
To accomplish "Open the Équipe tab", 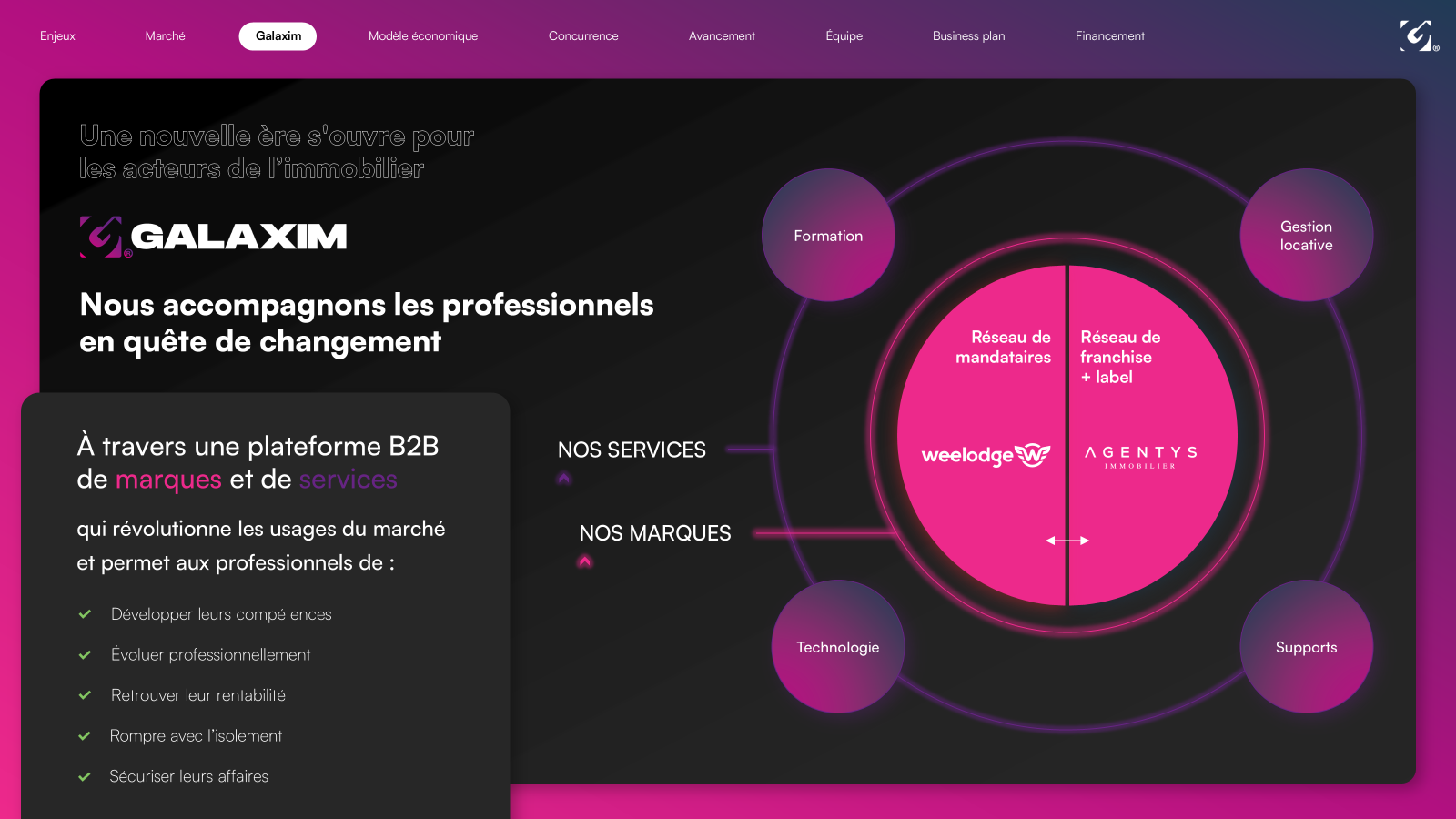I will click(844, 36).
